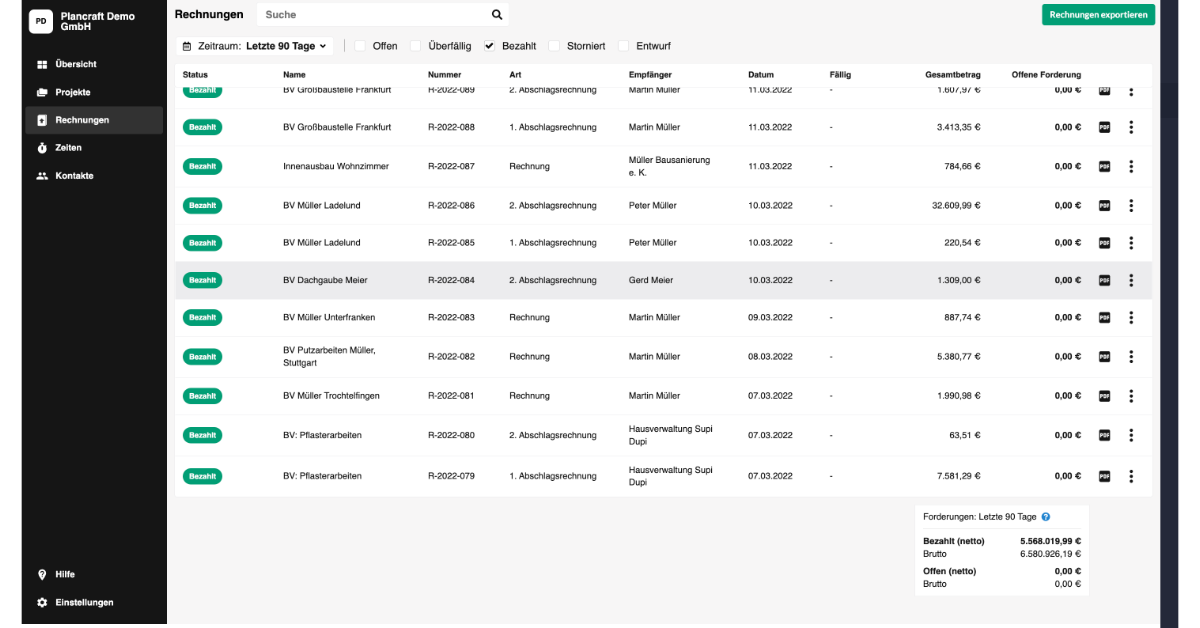Sort the table by Empfänger column
Screen dimensions: 1200x628
pyautogui.click(x=650, y=75)
